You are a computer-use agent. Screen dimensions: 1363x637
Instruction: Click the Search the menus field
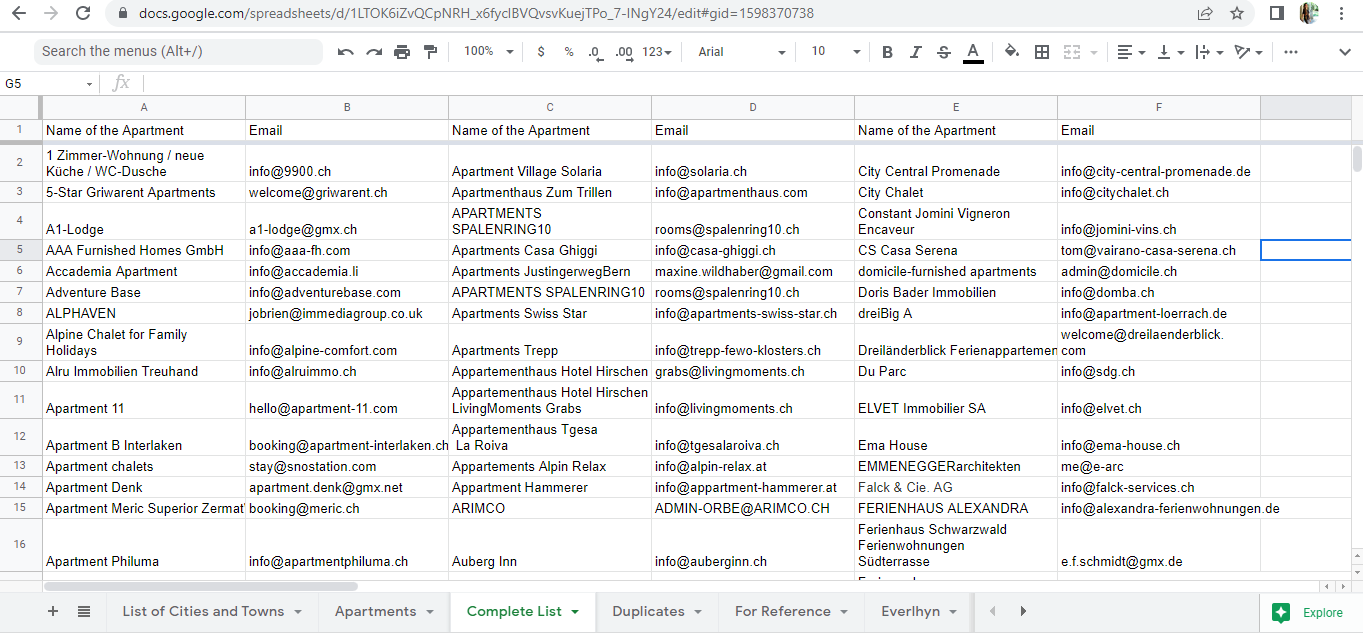click(x=178, y=51)
